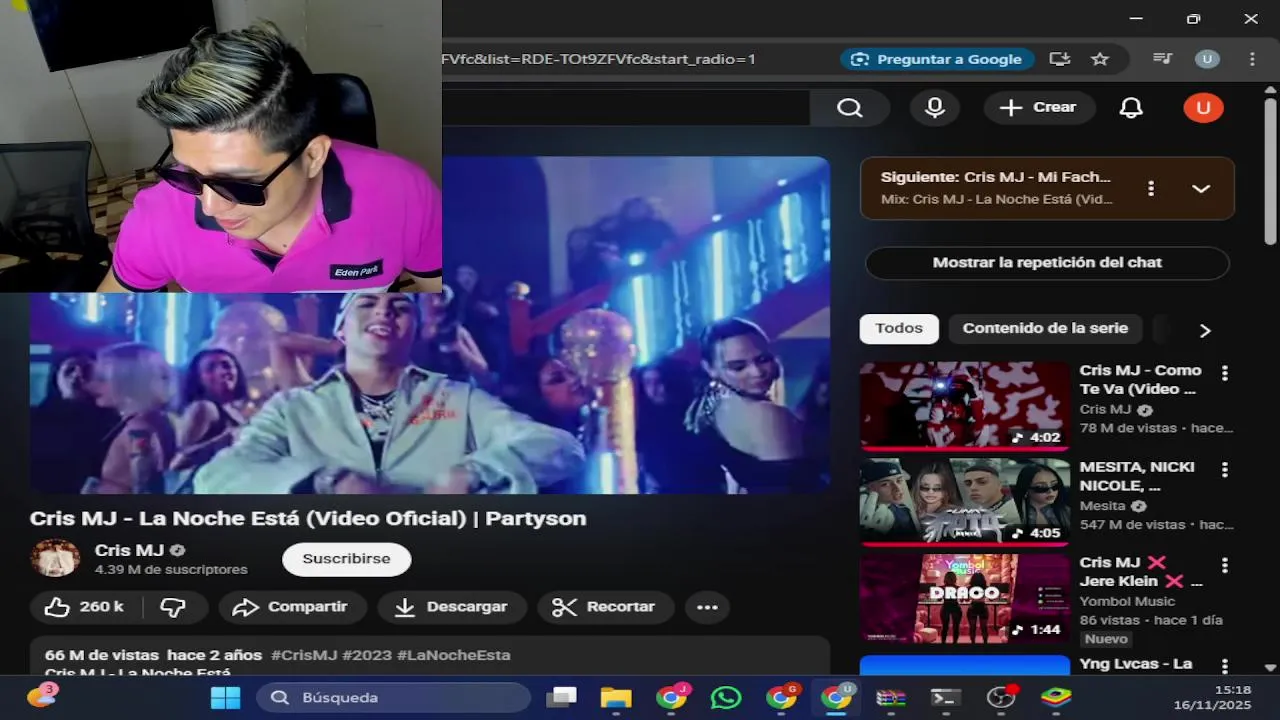Dislike the video with thumbs down
The height and width of the screenshot is (720, 1280).
coord(174,607)
